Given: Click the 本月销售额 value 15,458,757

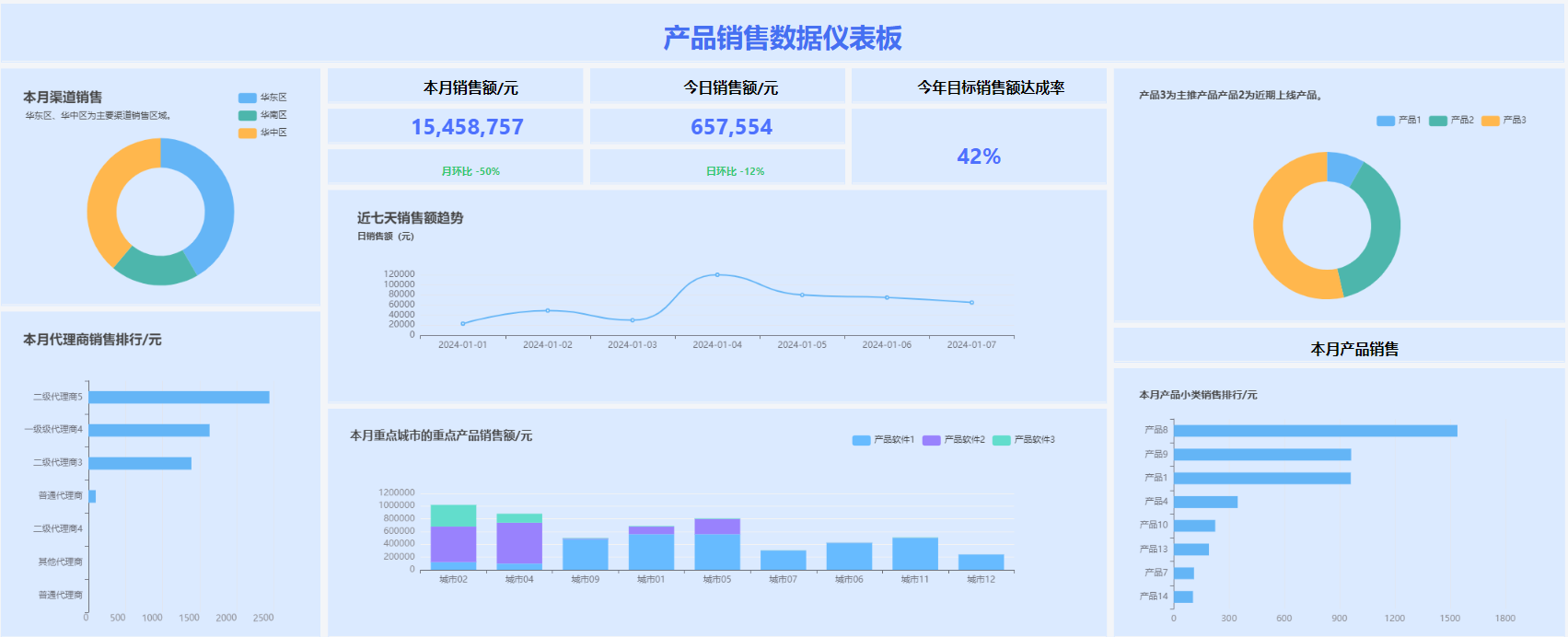Looking at the screenshot, I should click(x=467, y=127).
